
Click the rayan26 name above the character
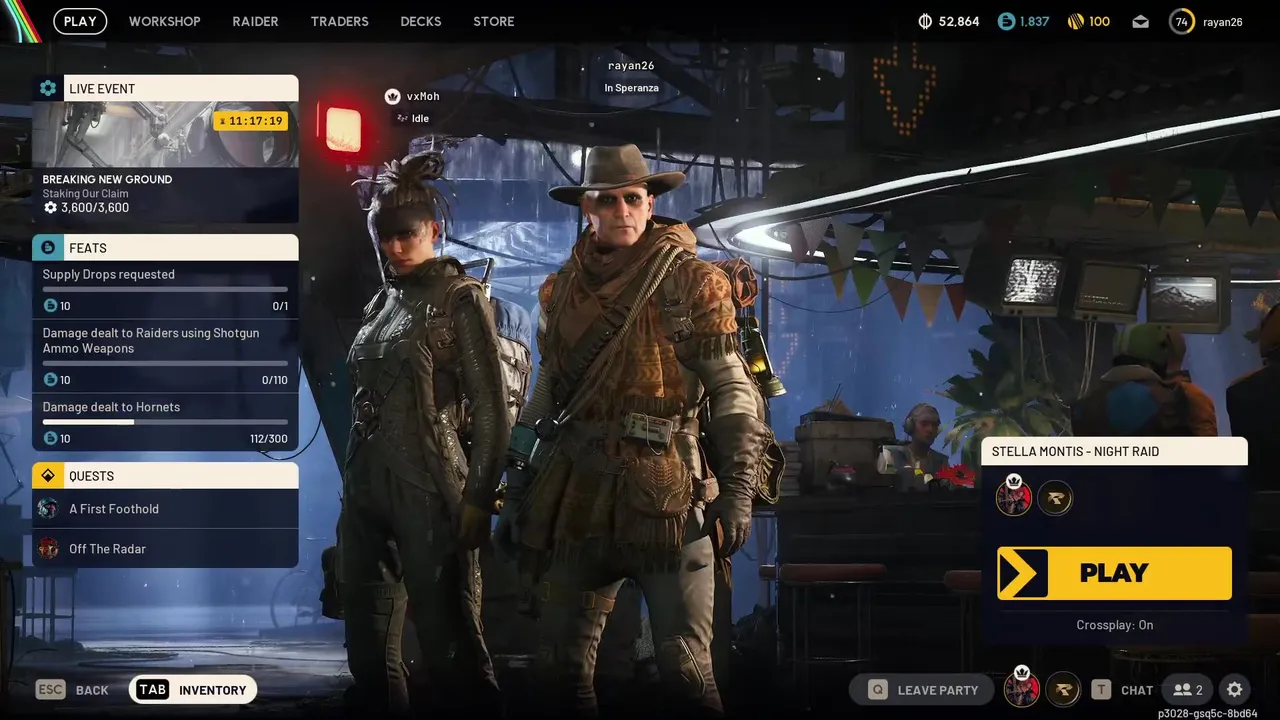(631, 65)
